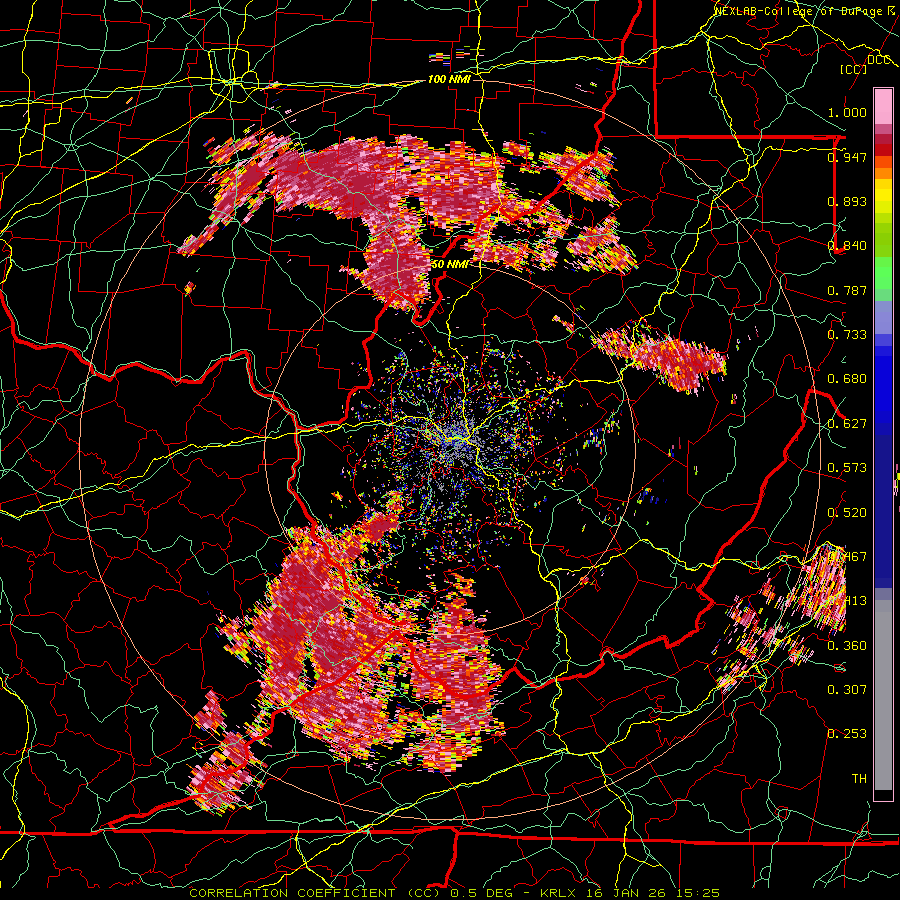Screen dimensions: 900x900
Task: Select the 0.360 legend value
Action: tap(847, 646)
